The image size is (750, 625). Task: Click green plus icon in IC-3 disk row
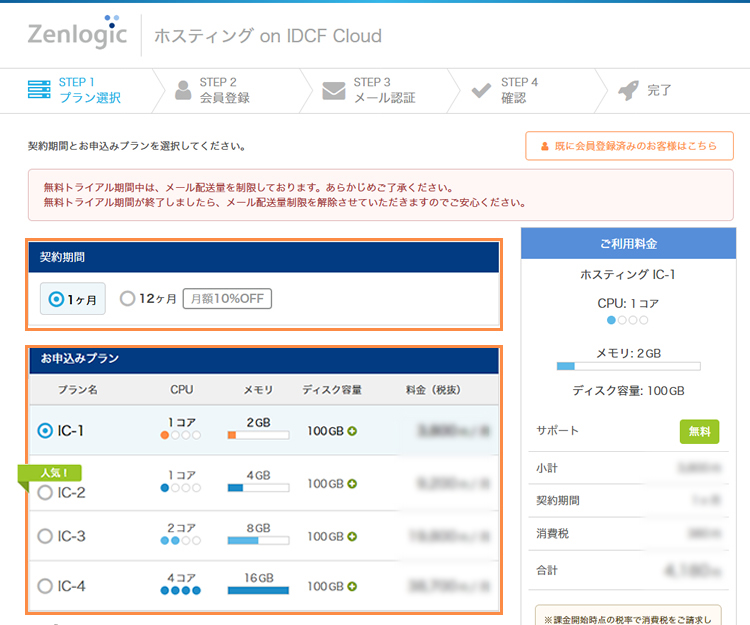352,537
